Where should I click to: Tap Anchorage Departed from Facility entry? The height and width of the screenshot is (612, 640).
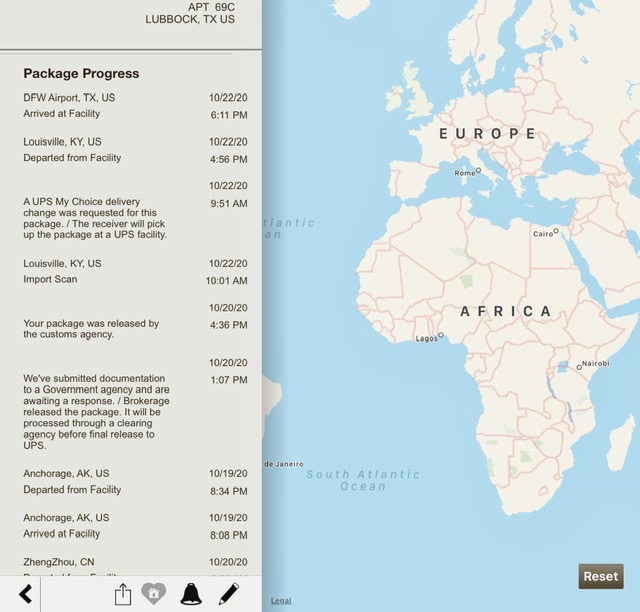[x=135, y=482]
